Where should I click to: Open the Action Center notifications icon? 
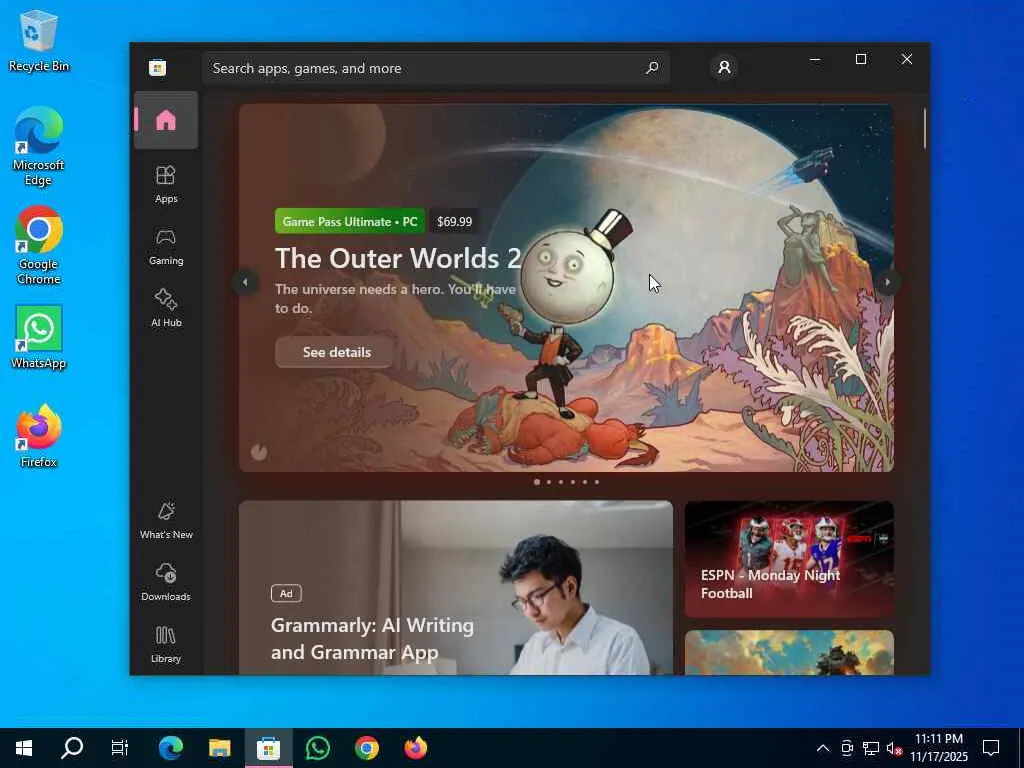[x=991, y=748]
